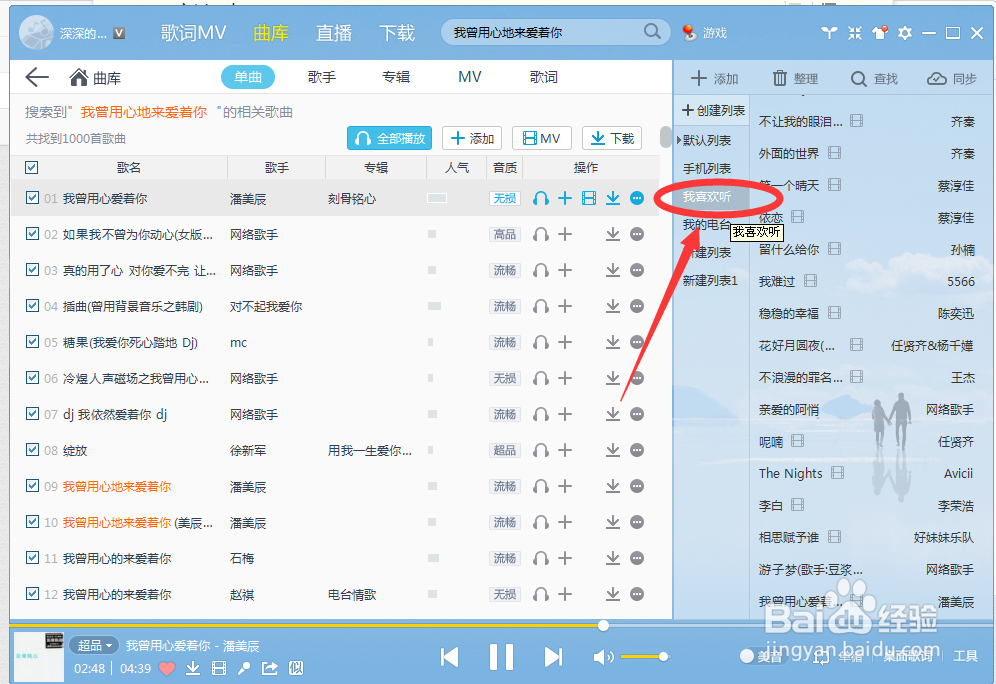Play song 09 我曾用心地来爱着你
Screen dimensions: 996x684
(x=541, y=486)
